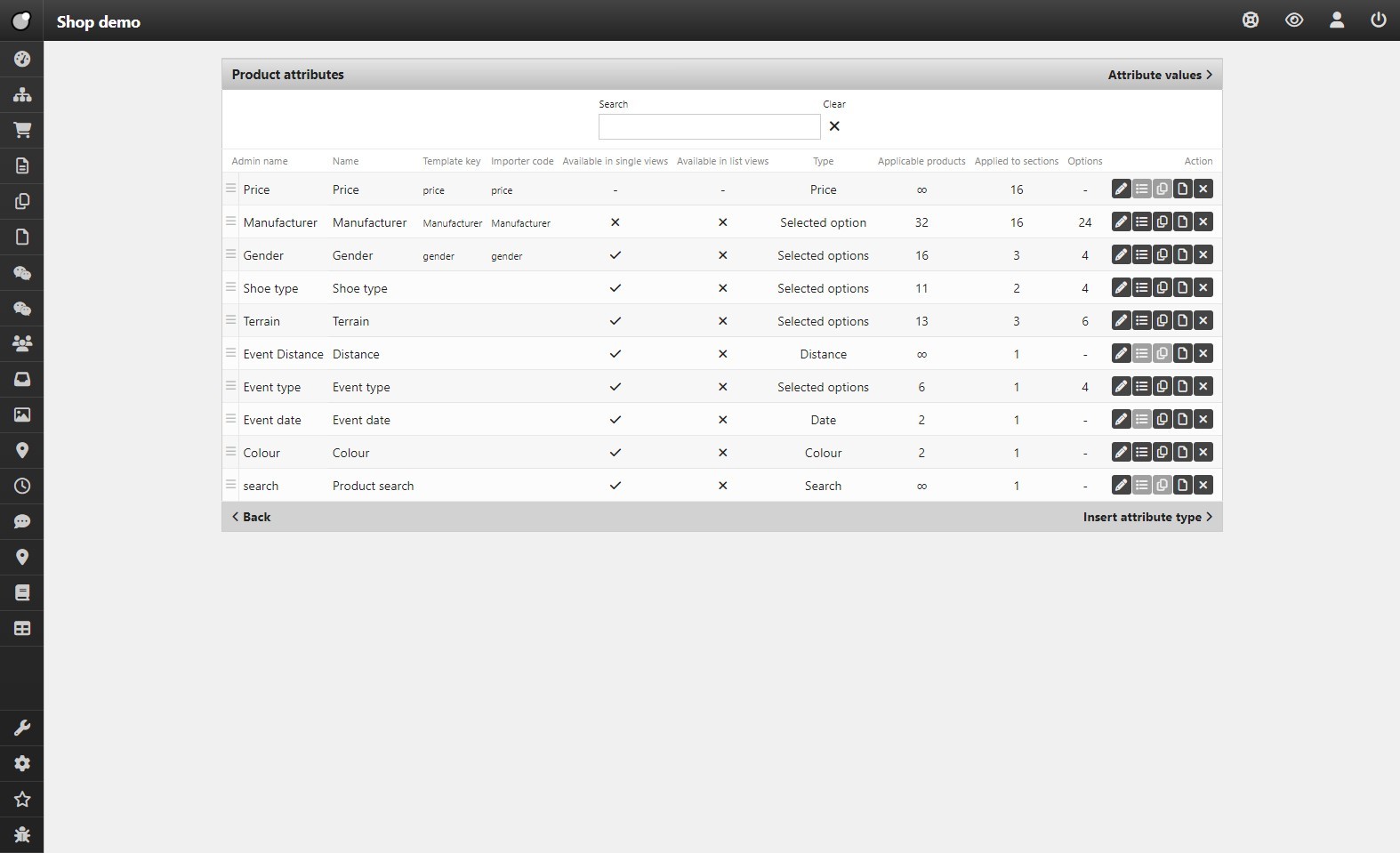This screenshot has height=853, width=1400.
Task: Toggle single views availability for Manufacturer
Action: 615,222
